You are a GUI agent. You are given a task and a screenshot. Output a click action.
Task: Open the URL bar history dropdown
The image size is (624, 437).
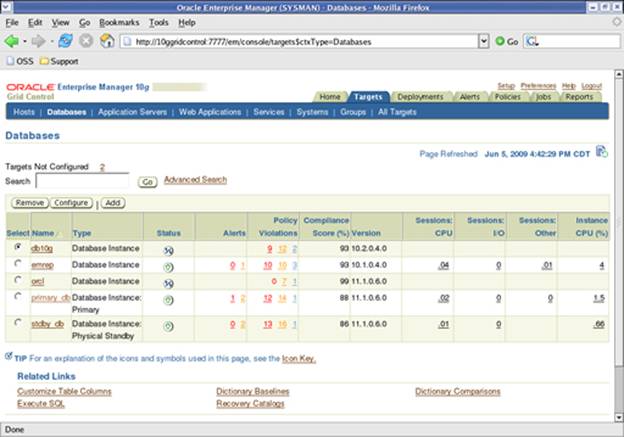484,41
